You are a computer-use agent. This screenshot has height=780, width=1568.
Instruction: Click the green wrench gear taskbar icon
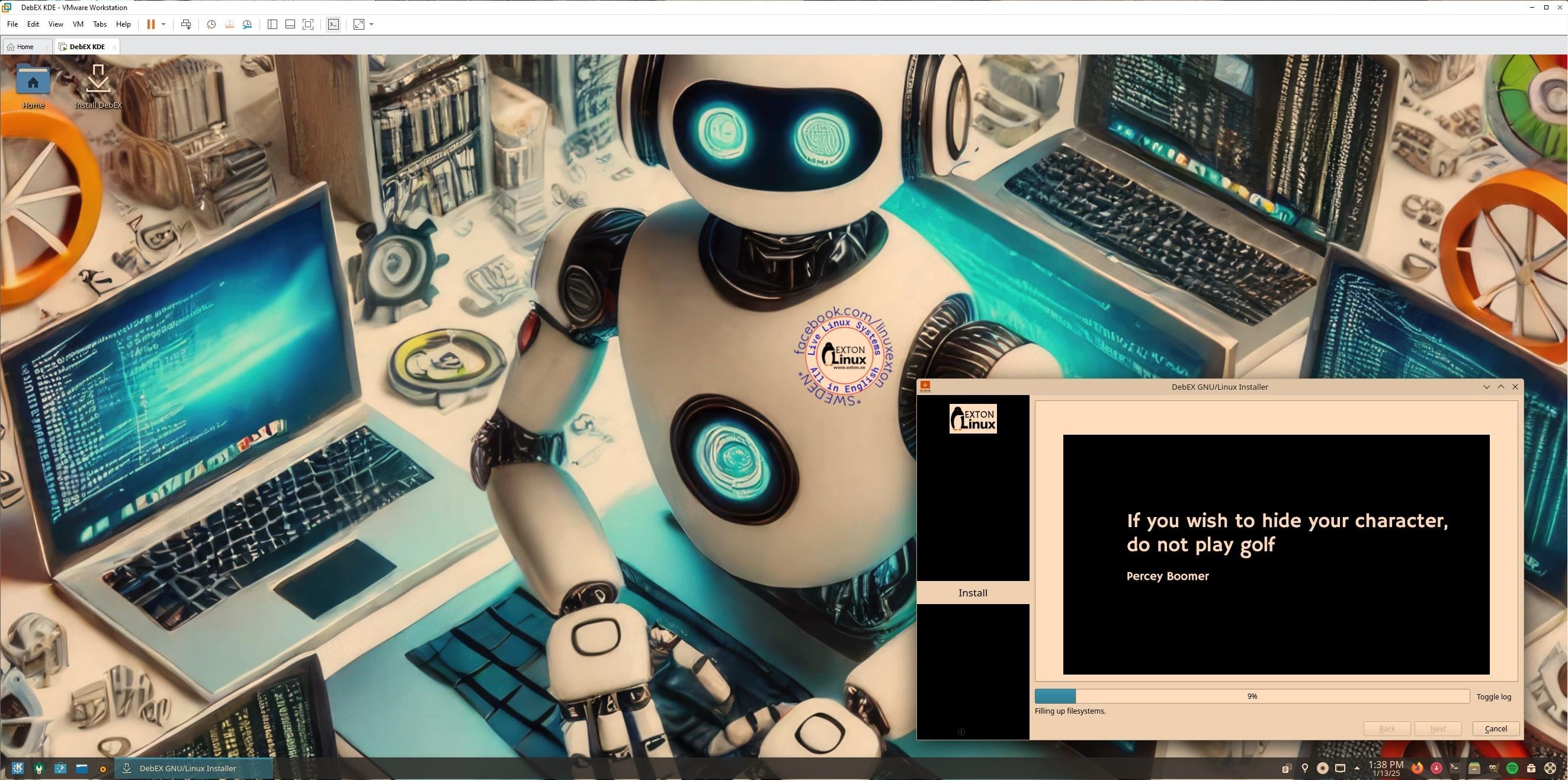39,768
